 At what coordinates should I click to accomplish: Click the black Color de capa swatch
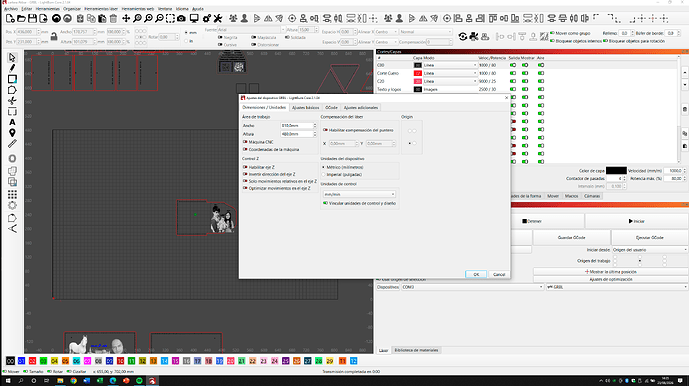point(616,171)
